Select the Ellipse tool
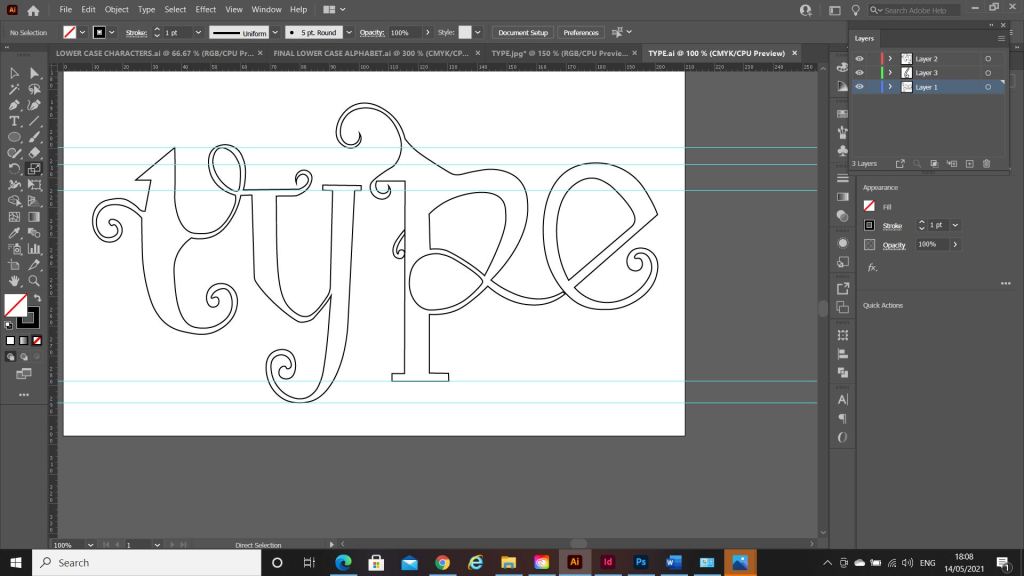 (15, 137)
